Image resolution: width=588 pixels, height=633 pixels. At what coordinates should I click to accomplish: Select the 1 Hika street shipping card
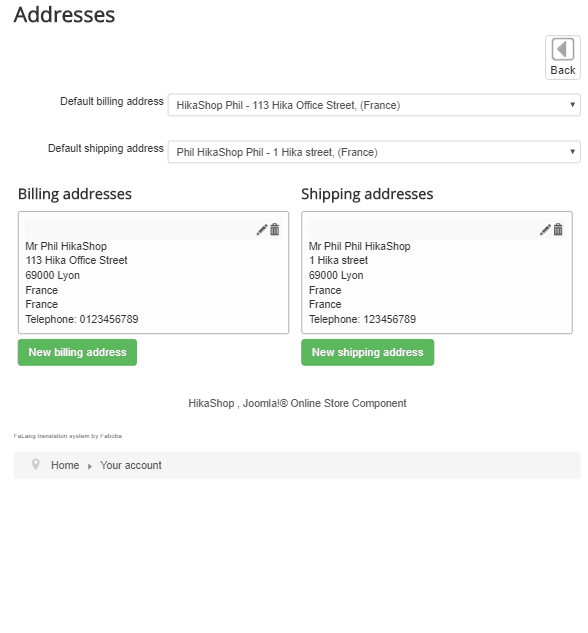pos(437,272)
